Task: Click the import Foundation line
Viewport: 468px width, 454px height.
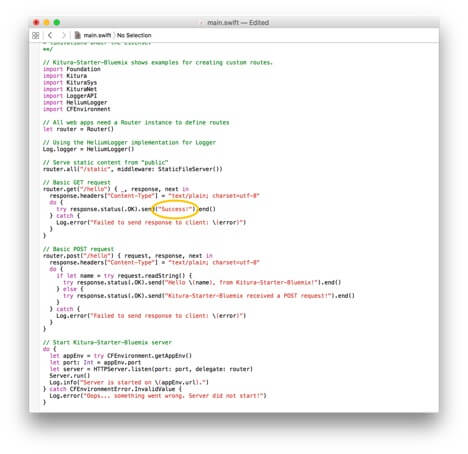Action: (x=72, y=69)
